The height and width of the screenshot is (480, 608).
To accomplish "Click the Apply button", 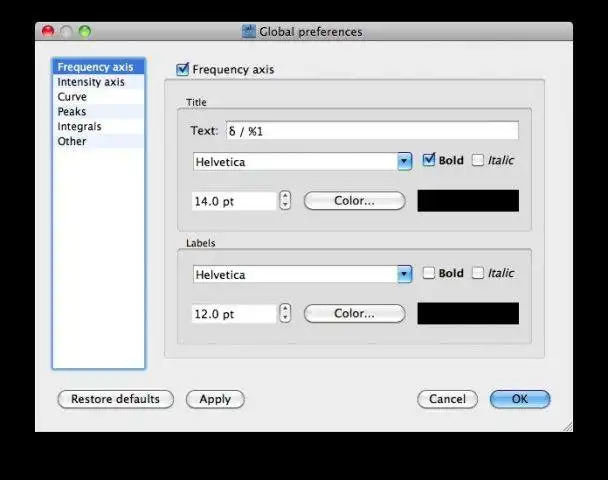I will pos(215,399).
